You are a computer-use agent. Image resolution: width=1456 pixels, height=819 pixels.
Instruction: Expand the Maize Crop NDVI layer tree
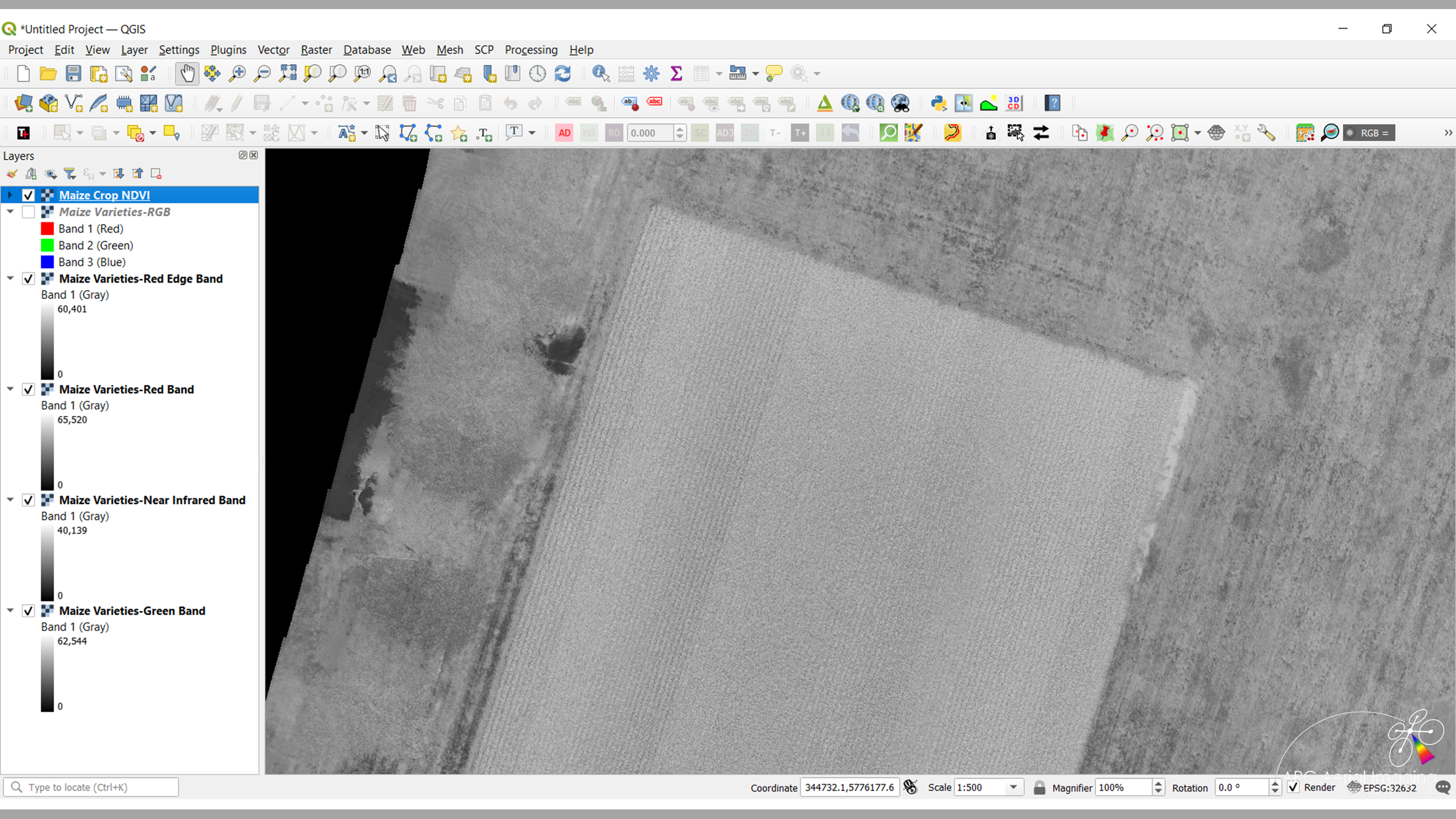point(10,195)
